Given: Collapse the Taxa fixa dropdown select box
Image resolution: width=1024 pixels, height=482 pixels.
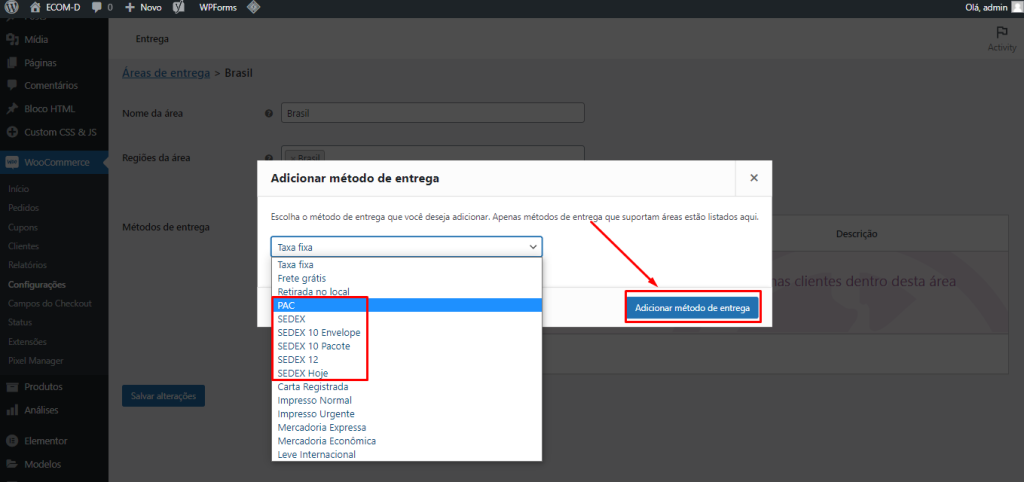Looking at the screenshot, I should 406,247.
